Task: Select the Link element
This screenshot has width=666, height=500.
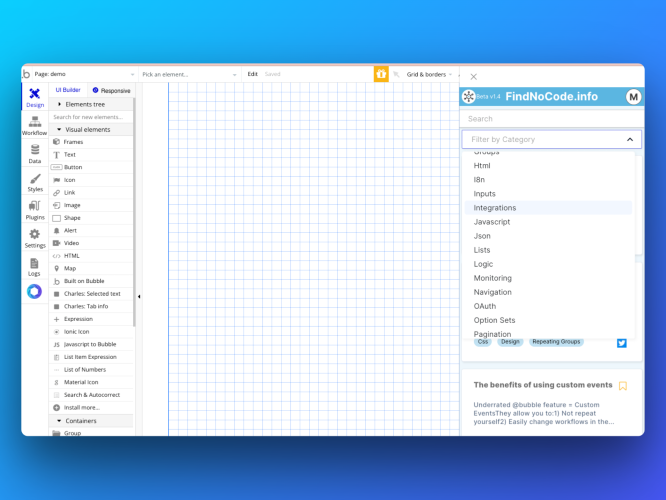Action: 91,192
